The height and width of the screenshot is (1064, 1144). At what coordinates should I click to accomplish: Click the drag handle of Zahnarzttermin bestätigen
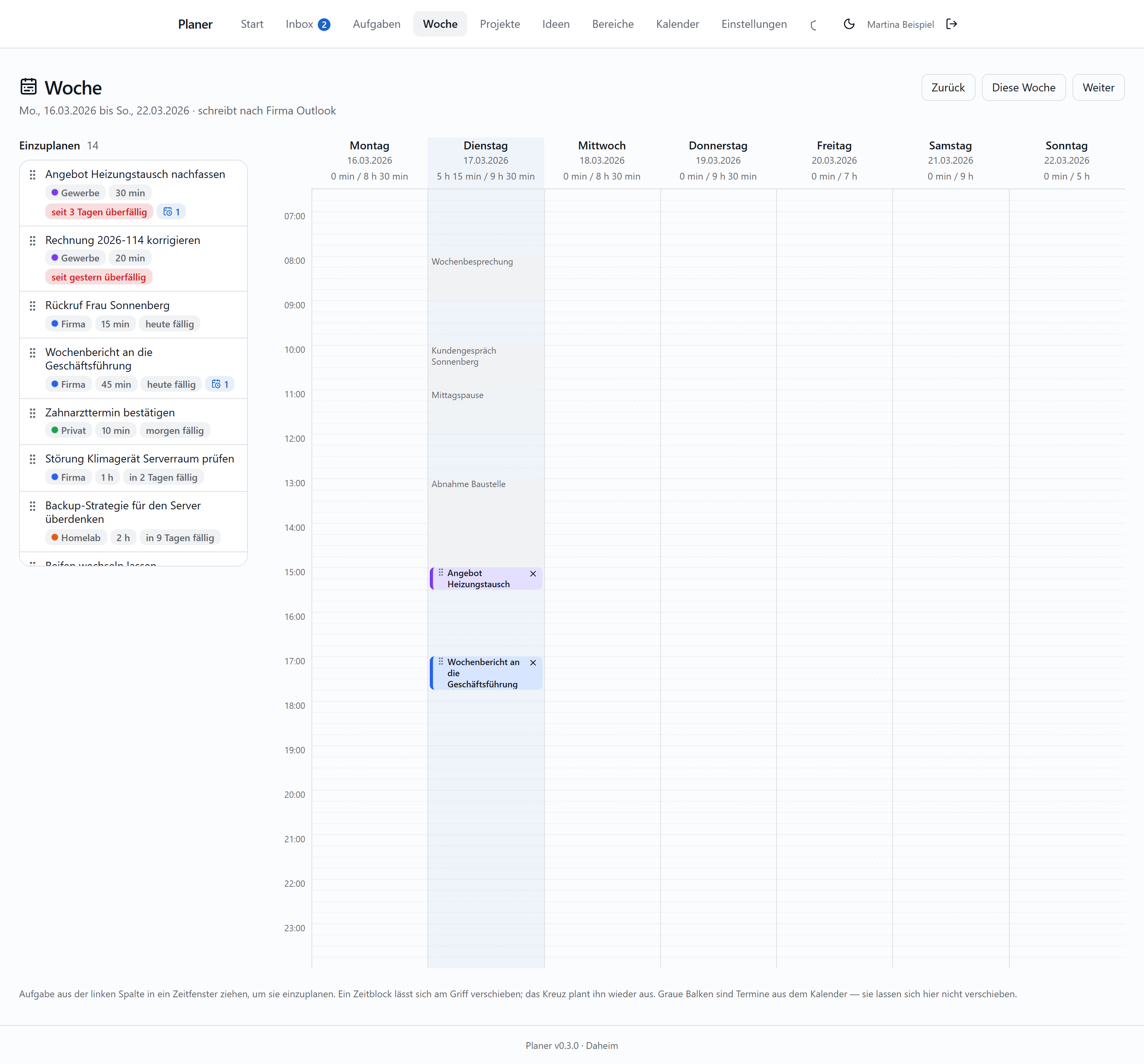pos(33,412)
